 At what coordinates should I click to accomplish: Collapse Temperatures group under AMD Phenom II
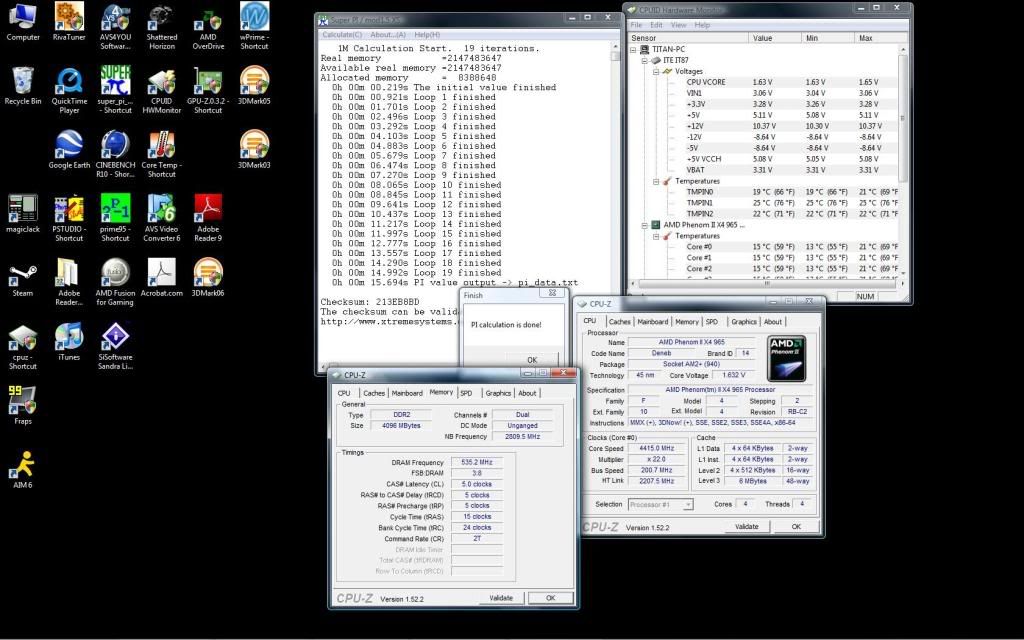tap(656, 236)
